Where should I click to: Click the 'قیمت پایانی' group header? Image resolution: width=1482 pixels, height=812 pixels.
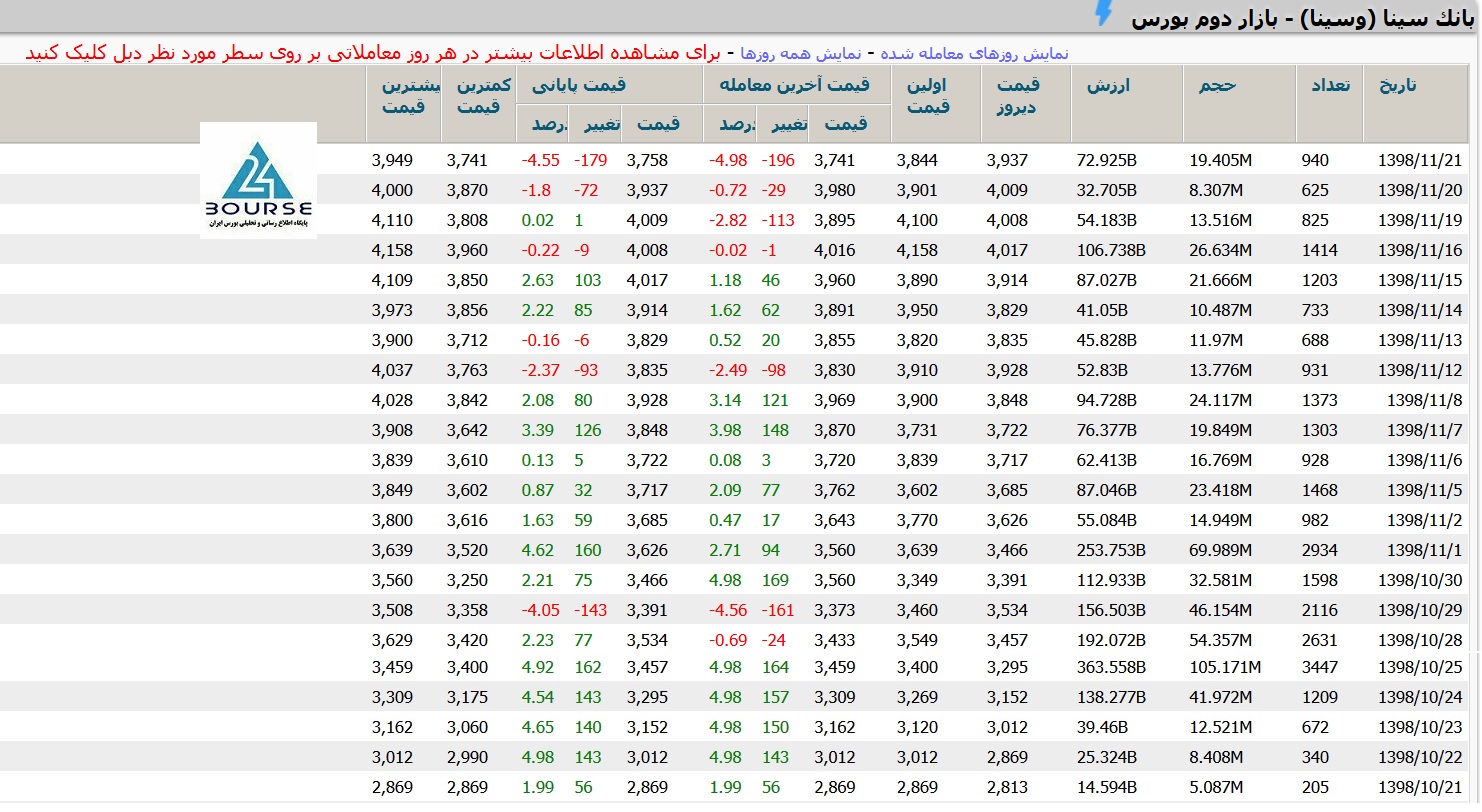pos(578,85)
